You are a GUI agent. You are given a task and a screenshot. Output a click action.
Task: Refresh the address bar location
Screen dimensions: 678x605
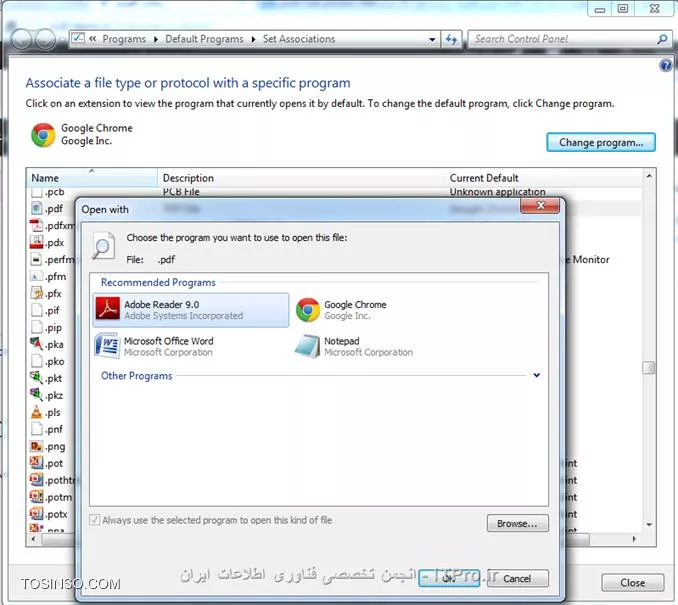pyautogui.click(x=451, y=39)
